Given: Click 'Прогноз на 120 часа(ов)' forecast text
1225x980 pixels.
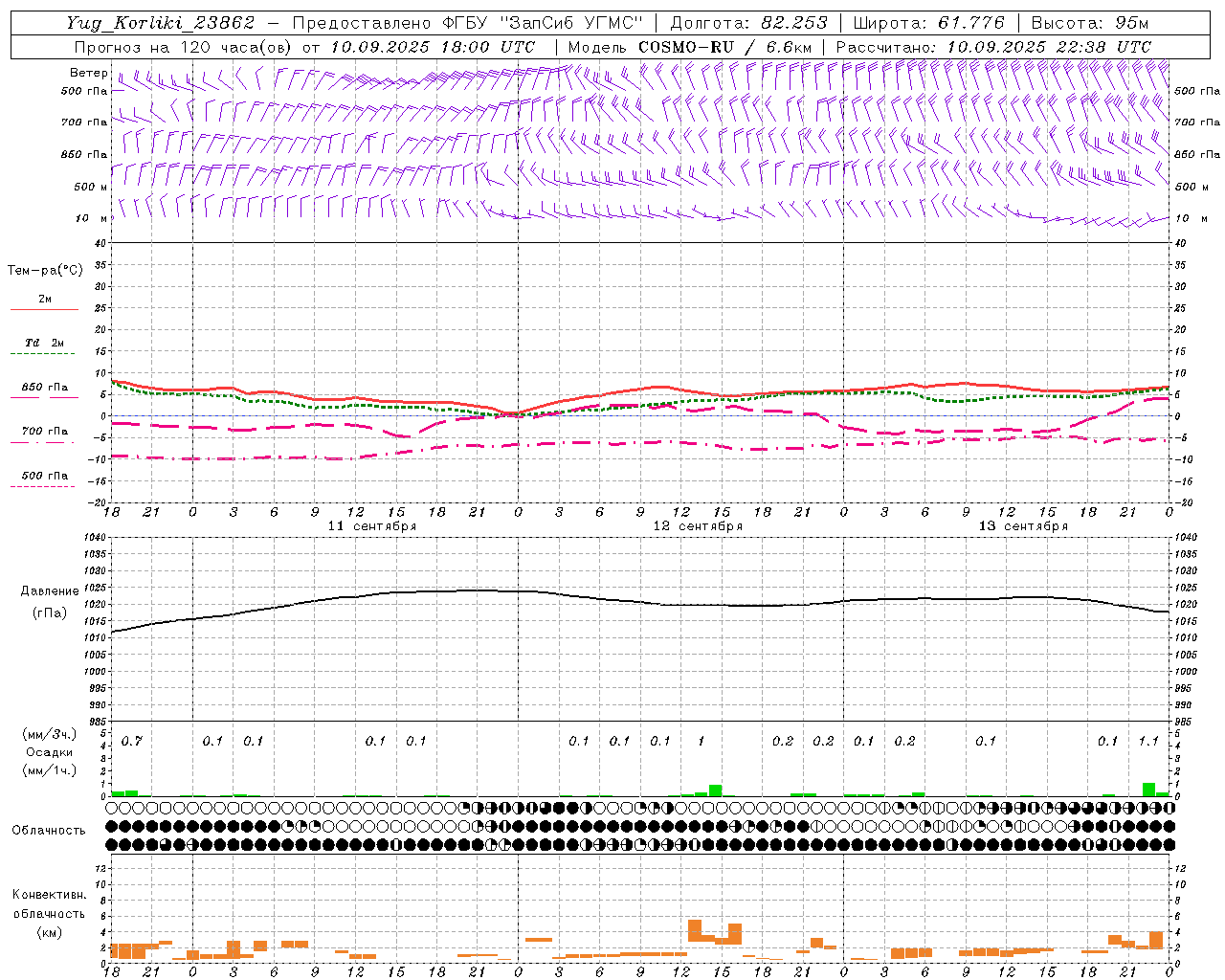Looking at the screenshot, I should tap(185, 47).
